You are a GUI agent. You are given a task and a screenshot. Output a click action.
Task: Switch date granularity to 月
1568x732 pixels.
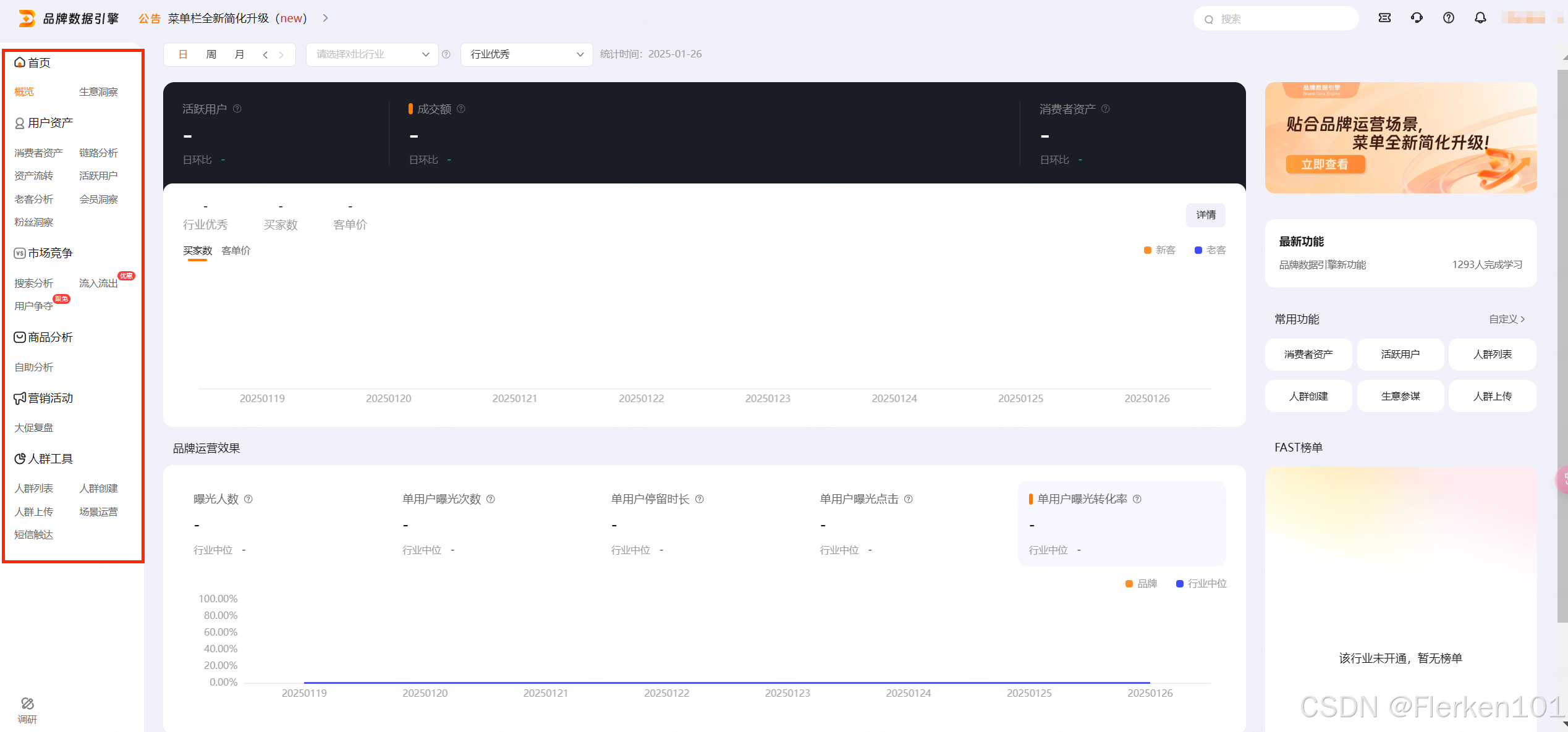coord(239,54)
